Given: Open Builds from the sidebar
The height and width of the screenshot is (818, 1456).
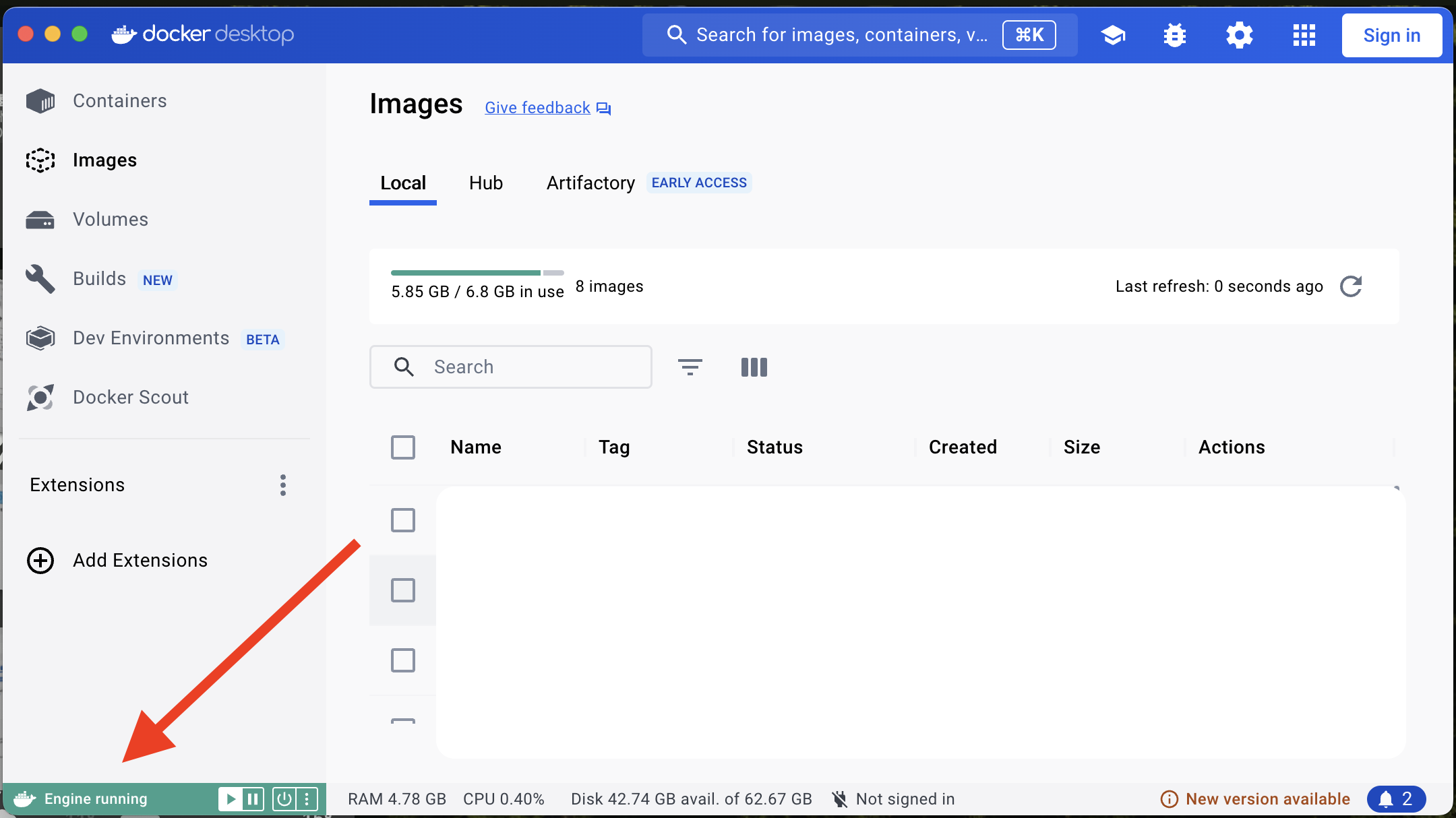Looking at the screenshot, I should pyautogui.click(x=98, y=278).
